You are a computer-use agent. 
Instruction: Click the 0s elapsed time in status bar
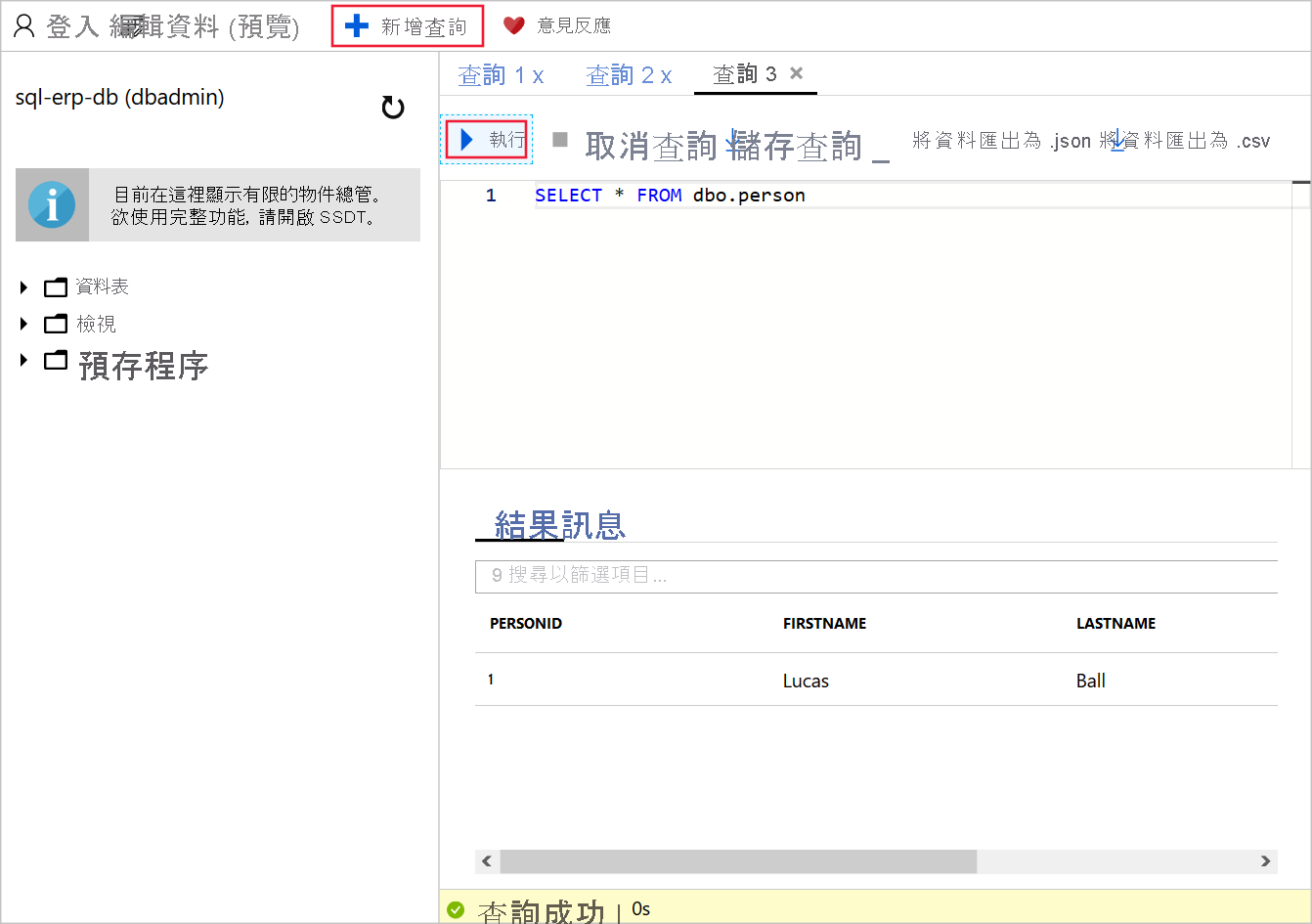640,909
